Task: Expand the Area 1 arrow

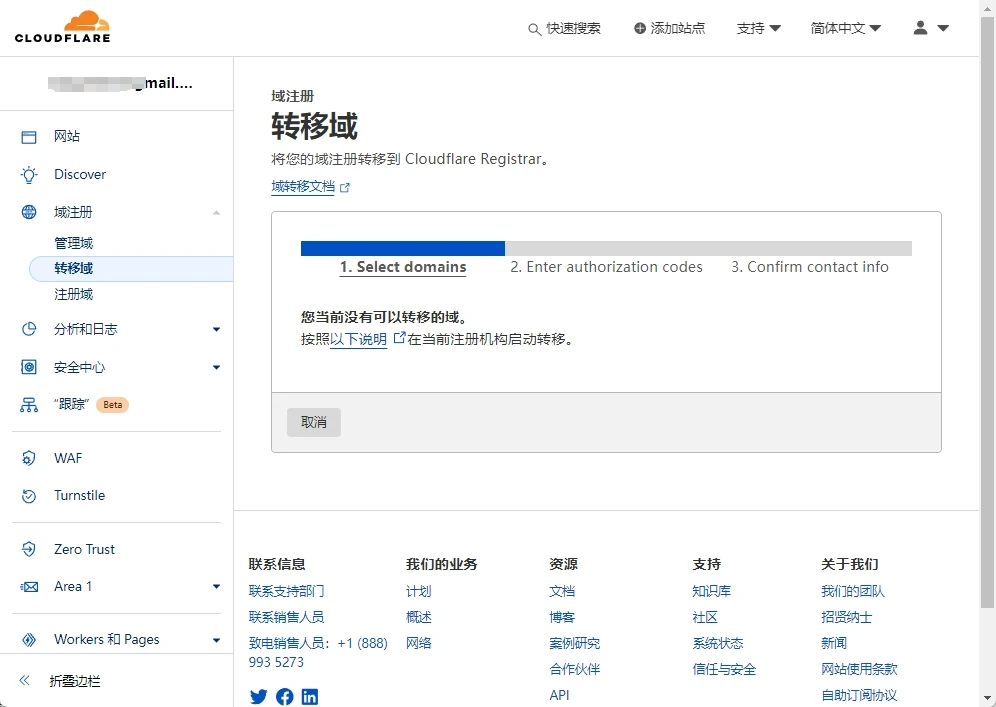Action: click(x=217, y=586)
